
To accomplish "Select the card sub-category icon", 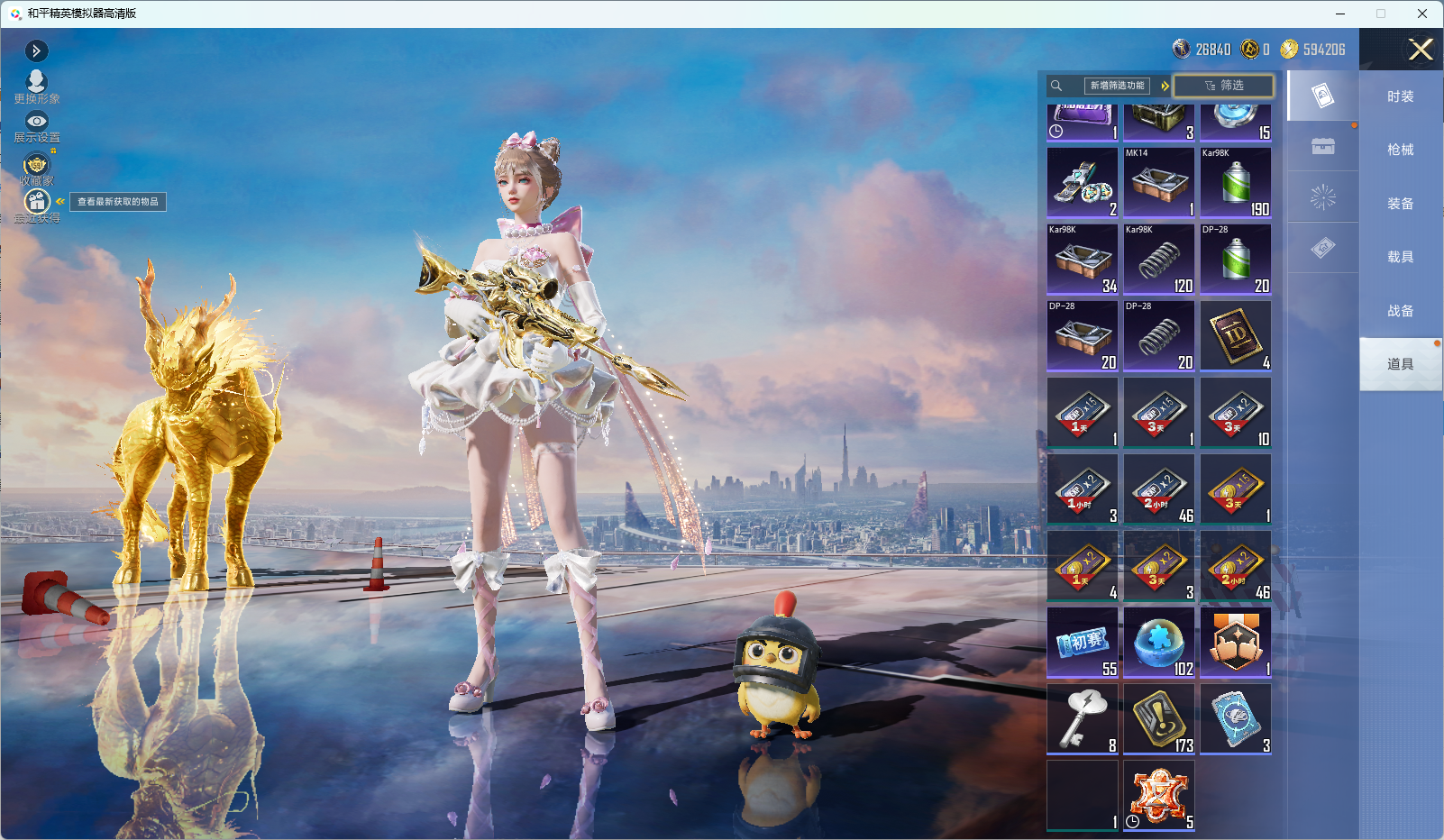I will point(1322,96).
